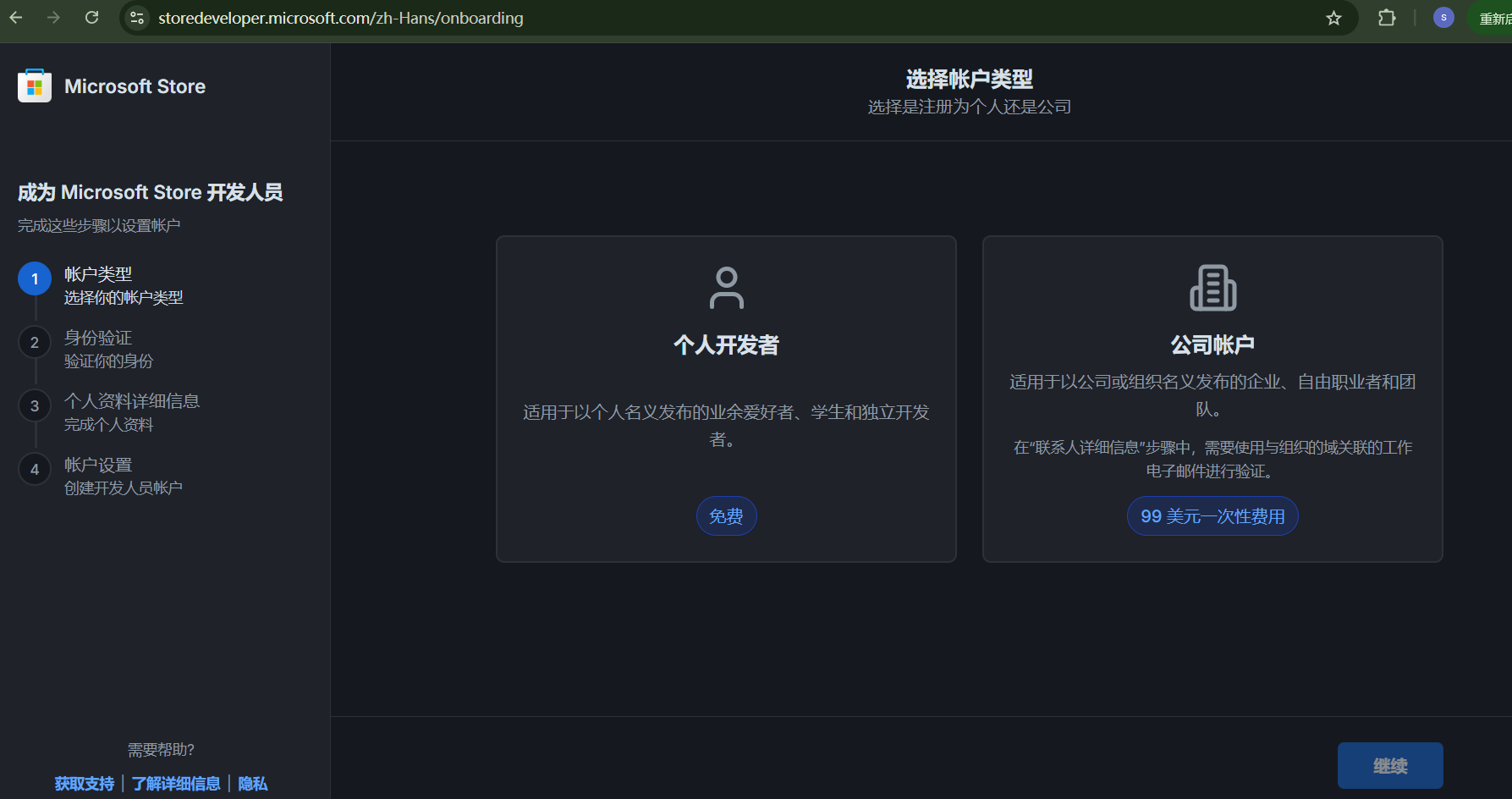This screenshot has width=1512, height=799.
Task: Open the Chrome profile avatar
Action: click(x=1443, y=18)
